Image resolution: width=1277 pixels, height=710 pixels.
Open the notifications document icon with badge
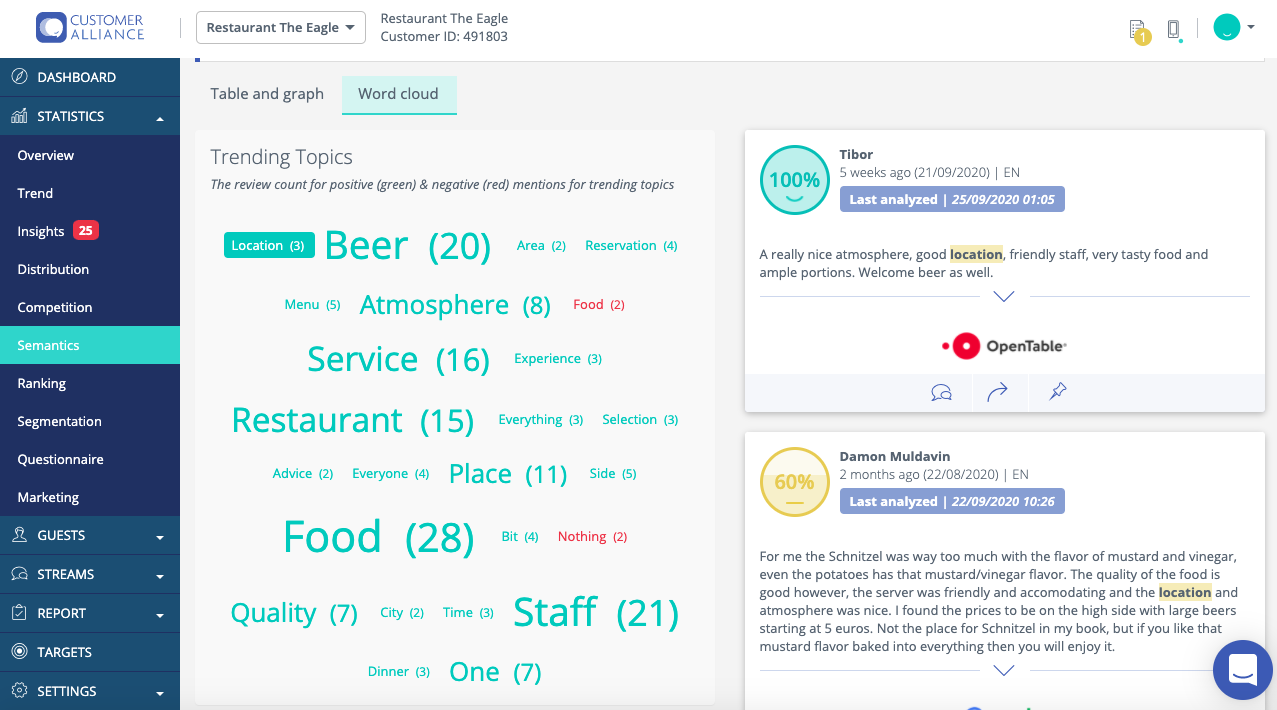1138,31
